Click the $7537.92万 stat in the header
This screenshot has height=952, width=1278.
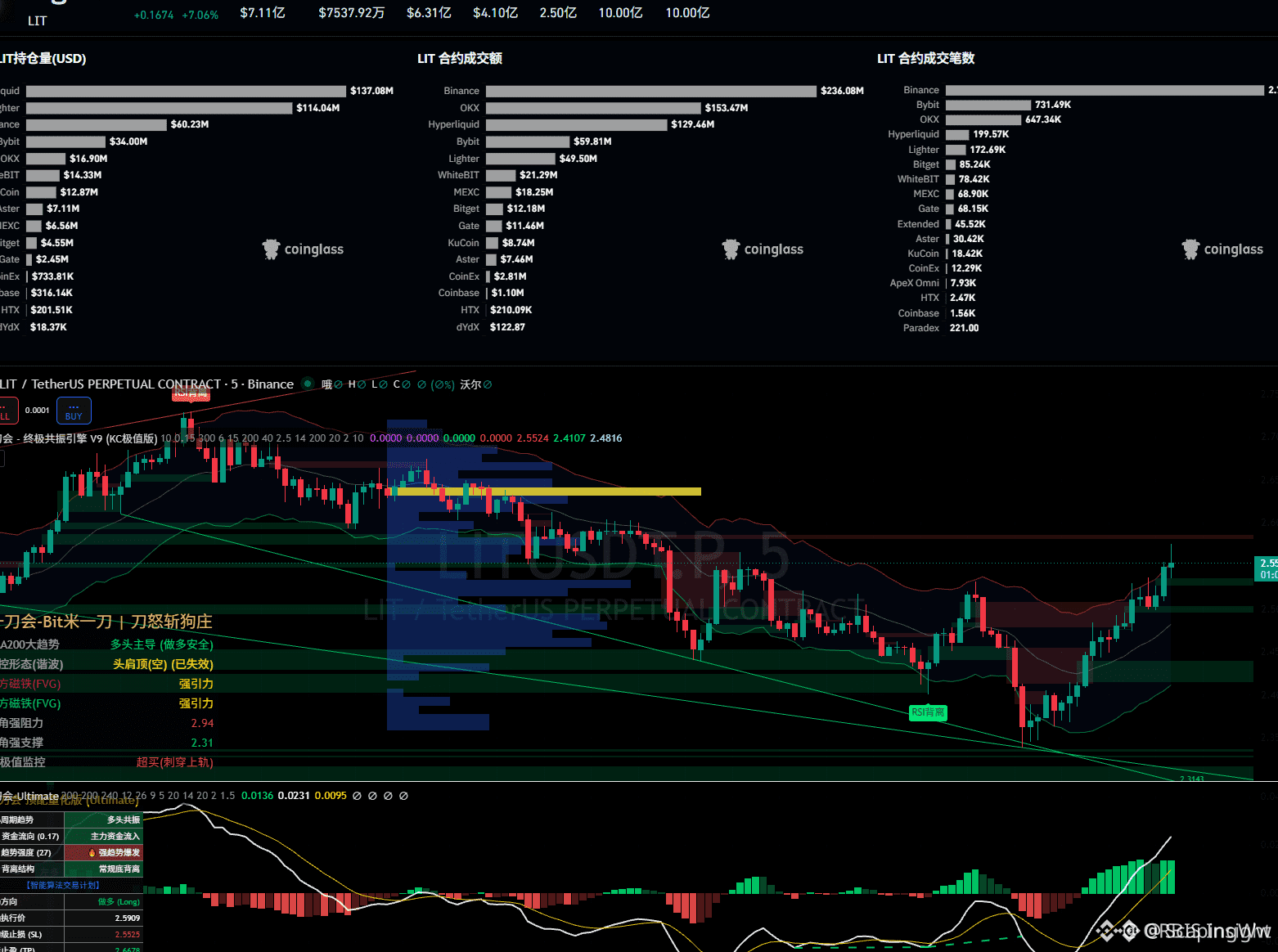pyautogui.click(x=352, y=13)
